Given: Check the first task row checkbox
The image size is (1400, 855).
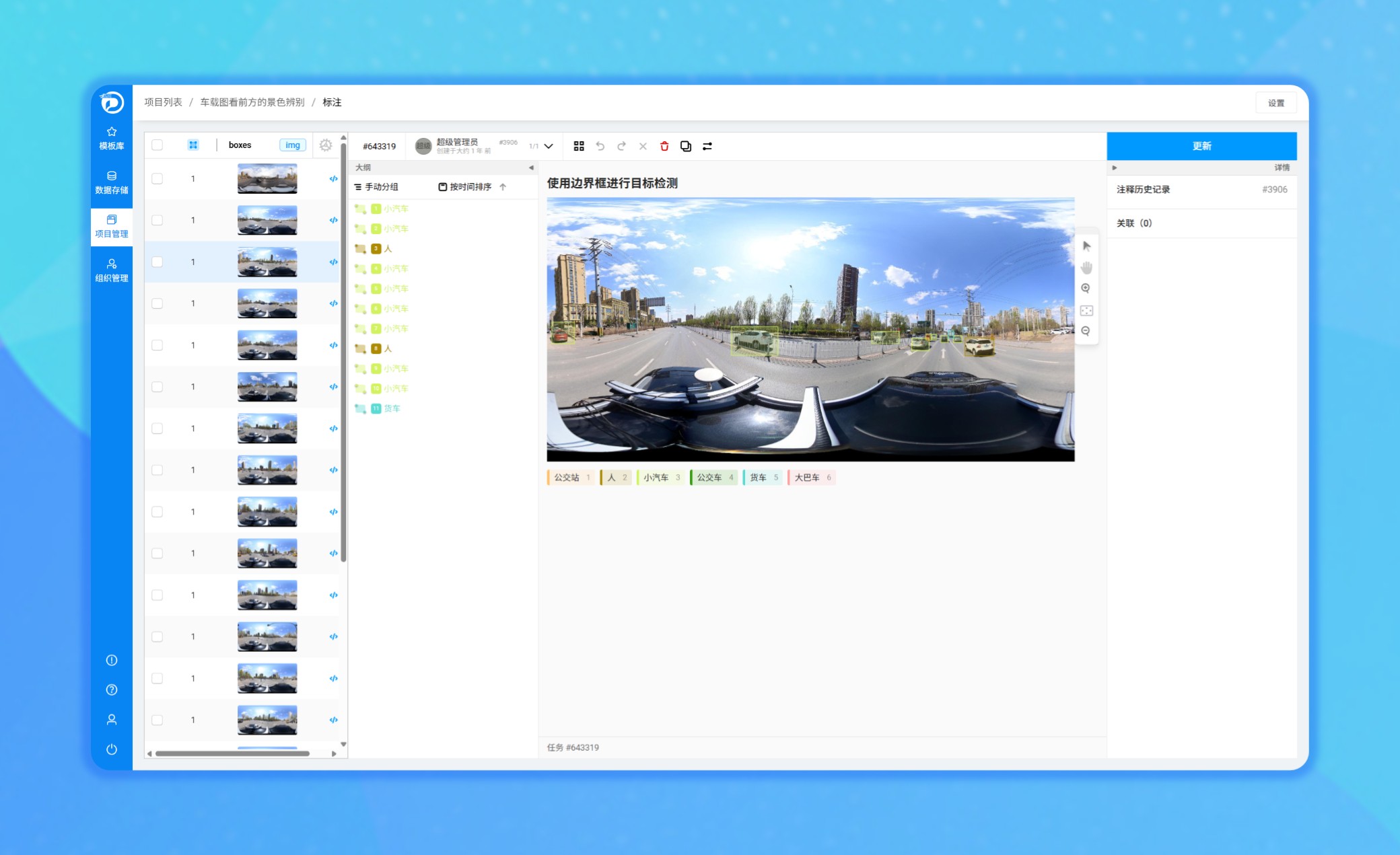Looking at the screenshot, I should coord(157,179).
